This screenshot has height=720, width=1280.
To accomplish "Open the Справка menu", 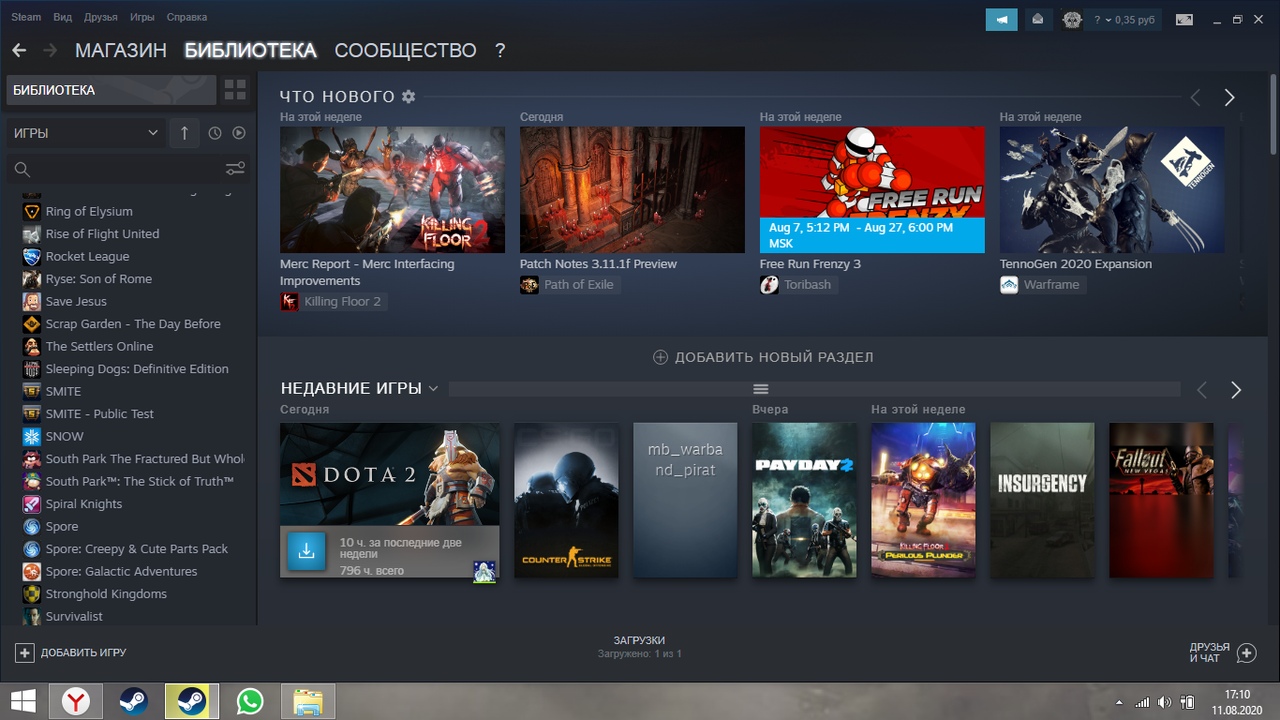I will pos(186,17).
